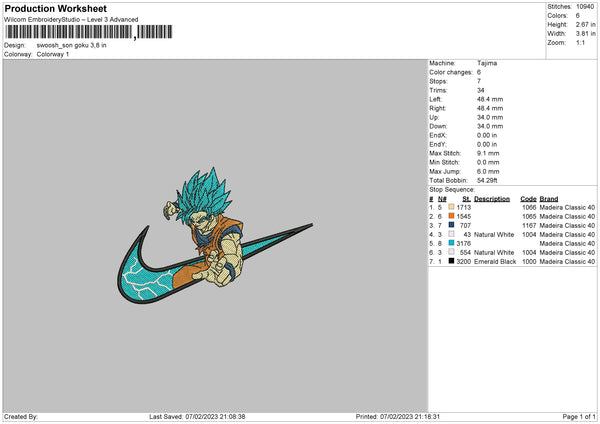600x424 pixels.
Task: Click the Stops value 7
Action: click(479, 81)
